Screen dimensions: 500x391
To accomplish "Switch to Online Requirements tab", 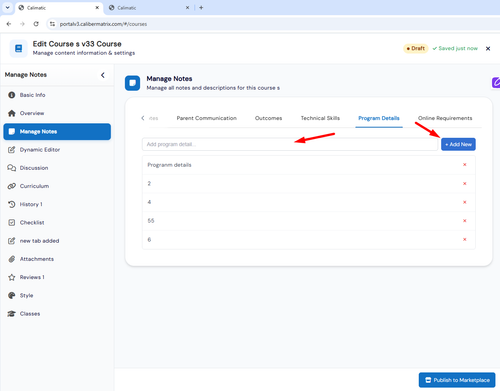I will 445,118.
